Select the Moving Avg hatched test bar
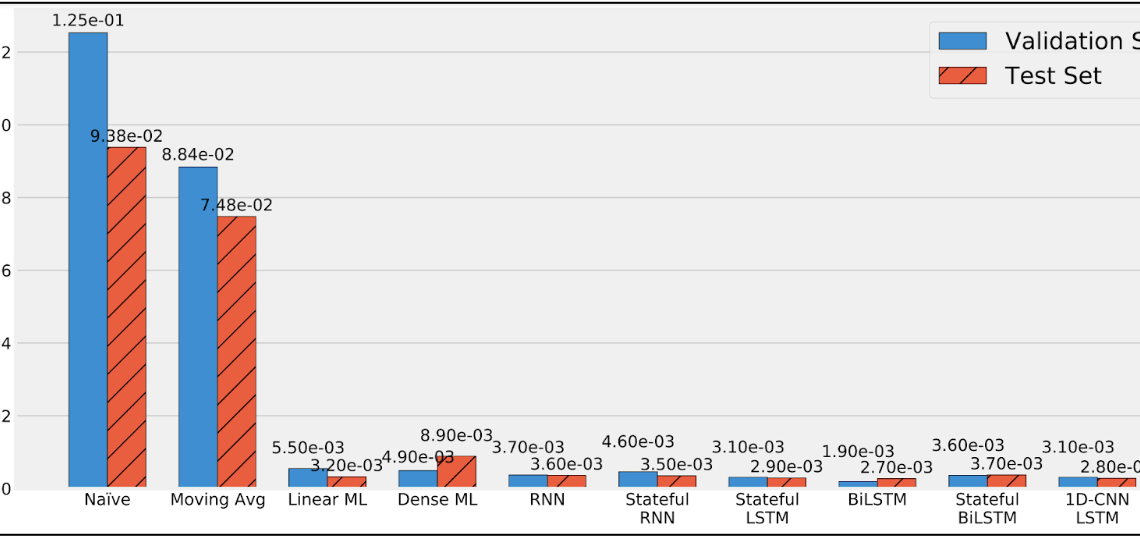Screen dimensions: 1140x536 point(237,352)
